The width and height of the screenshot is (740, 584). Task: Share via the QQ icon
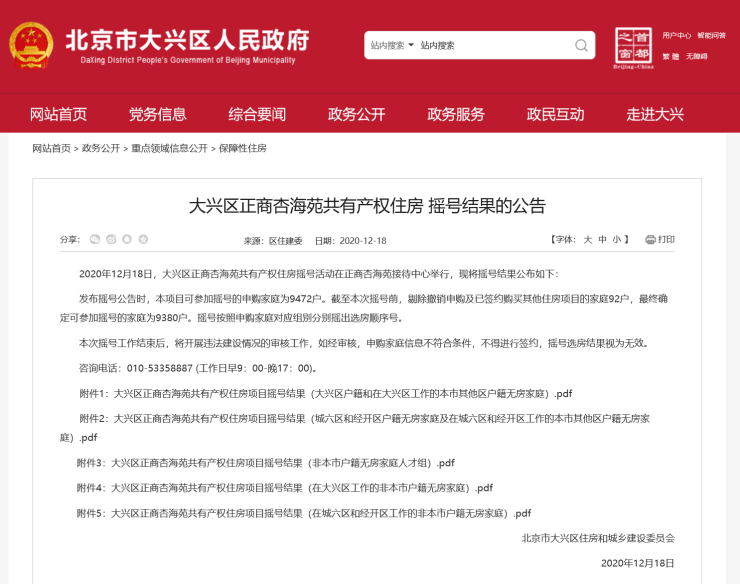click(126, 239)
